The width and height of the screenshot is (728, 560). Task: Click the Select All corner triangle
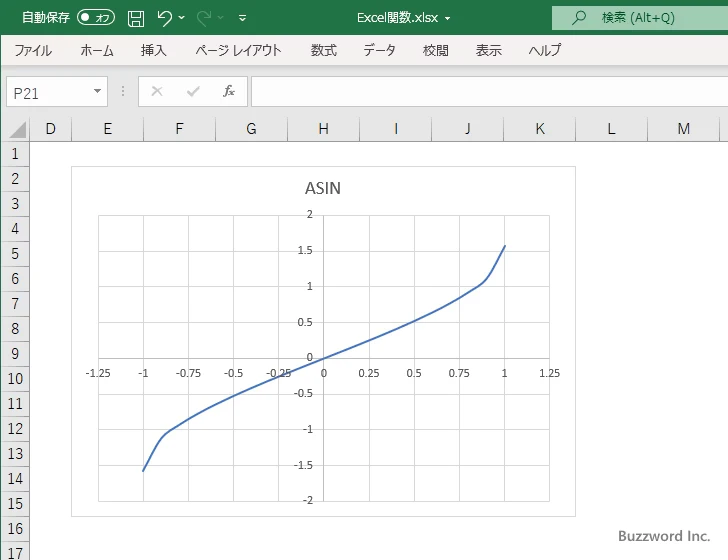pyautogui.click(x=17, y=130)
